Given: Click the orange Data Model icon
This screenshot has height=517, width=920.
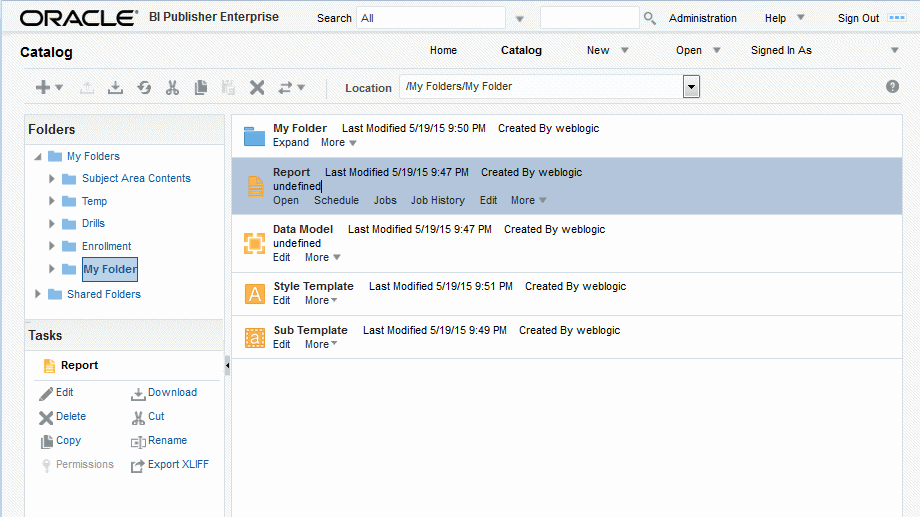Looking at the screenshot, I should (x=255, y=243).
